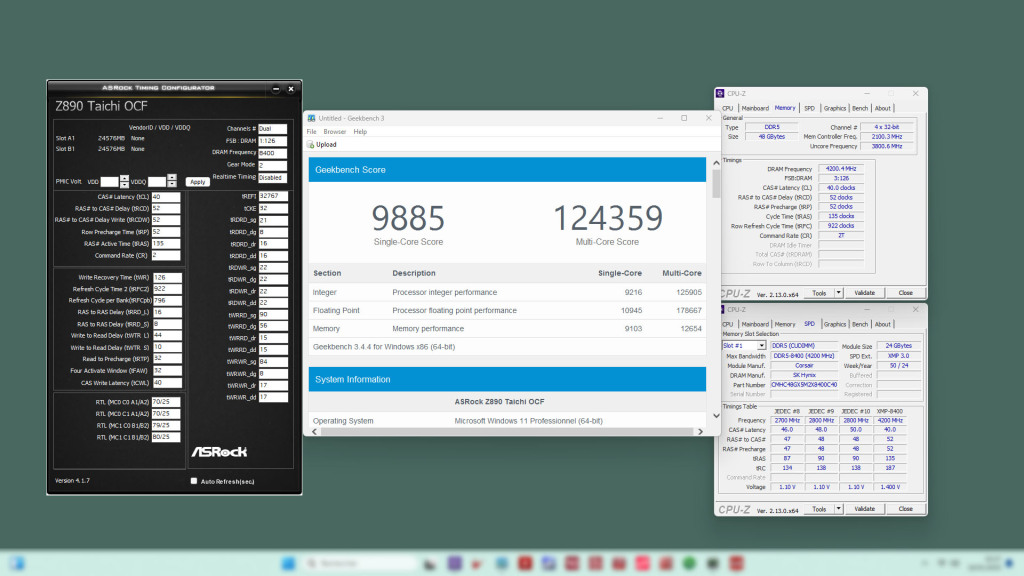Click Apply button in ASRock Timing Configurator
The width and height of the screenshot is (1024, 576).
click(x=197, y=182)
